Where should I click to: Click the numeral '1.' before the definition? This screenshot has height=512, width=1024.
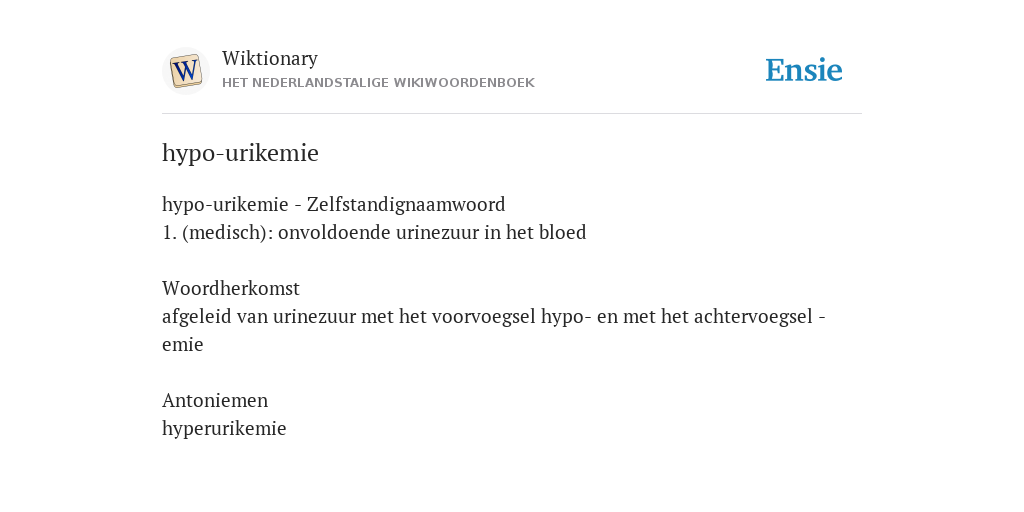pos(170,232)
